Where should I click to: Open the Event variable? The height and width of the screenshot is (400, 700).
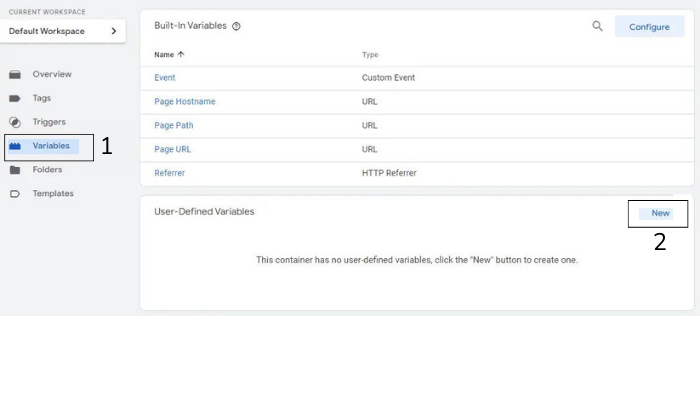(x=165, y=77)
